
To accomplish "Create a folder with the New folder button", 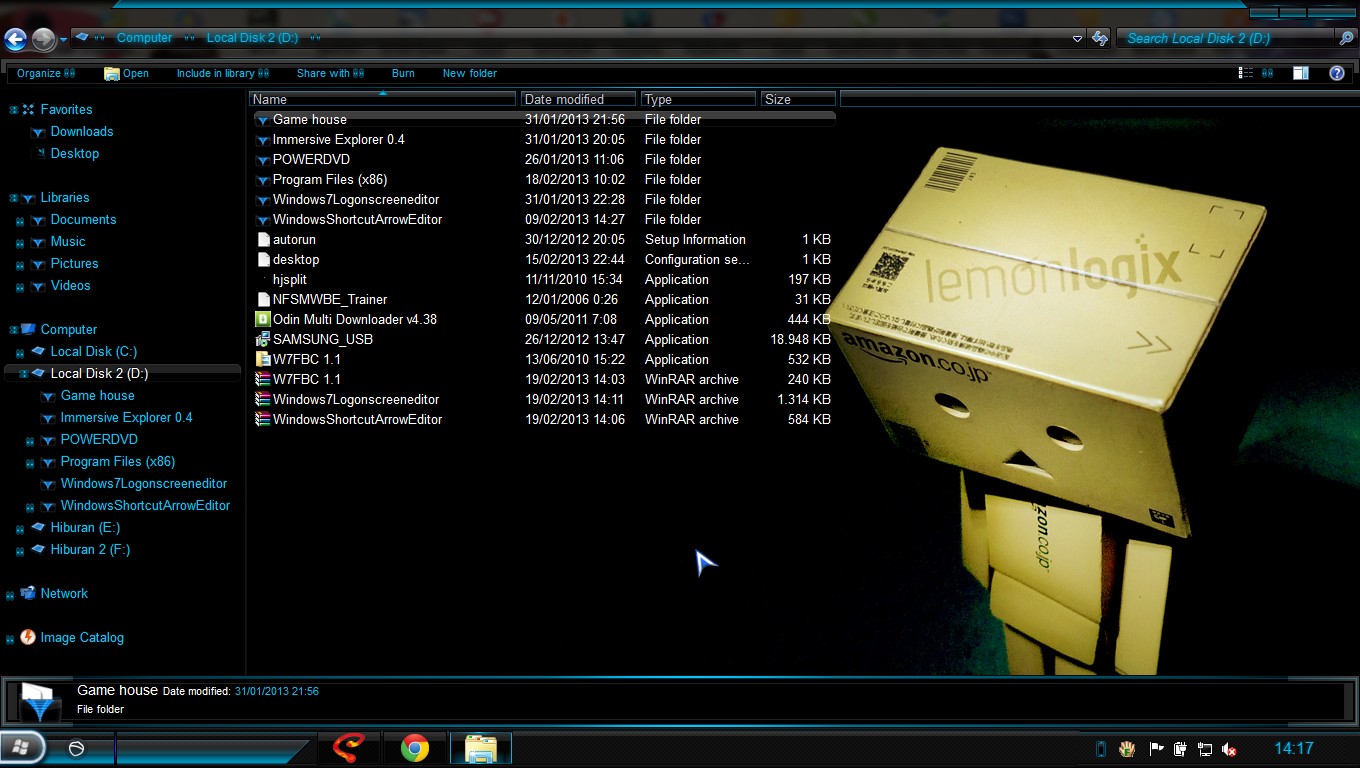I will pos(469,73).
